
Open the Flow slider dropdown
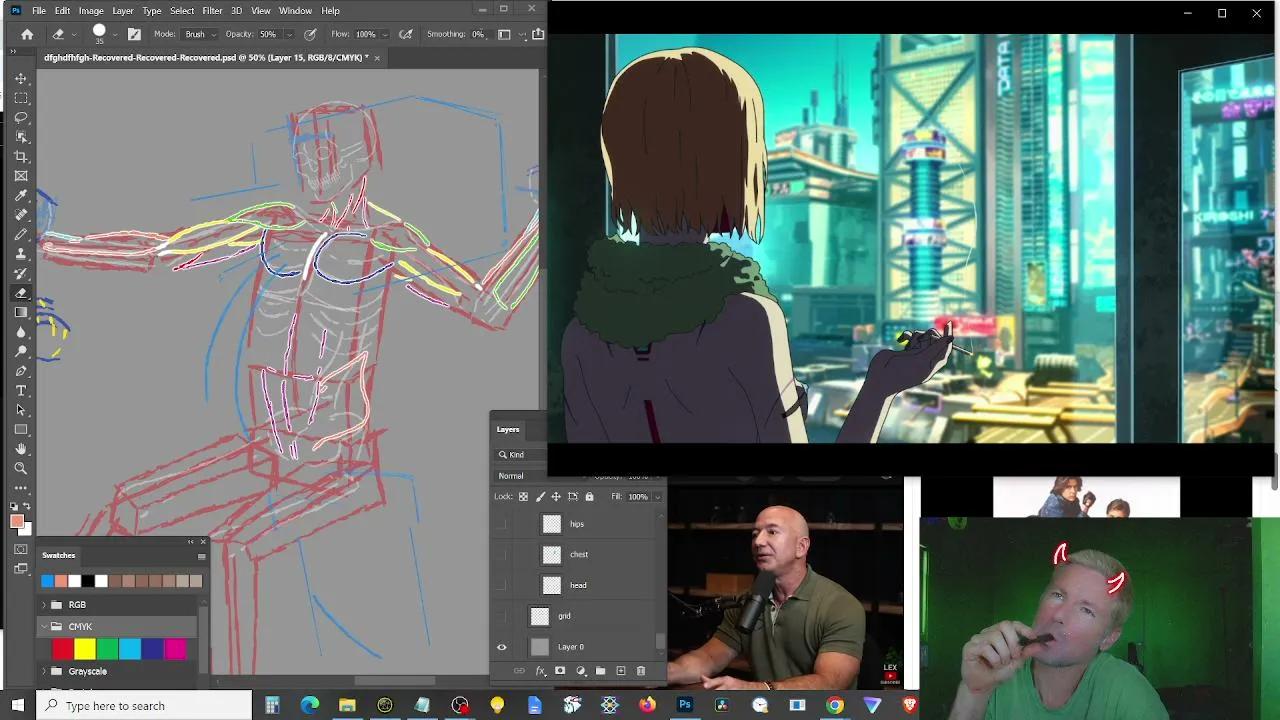click(384, 34)
